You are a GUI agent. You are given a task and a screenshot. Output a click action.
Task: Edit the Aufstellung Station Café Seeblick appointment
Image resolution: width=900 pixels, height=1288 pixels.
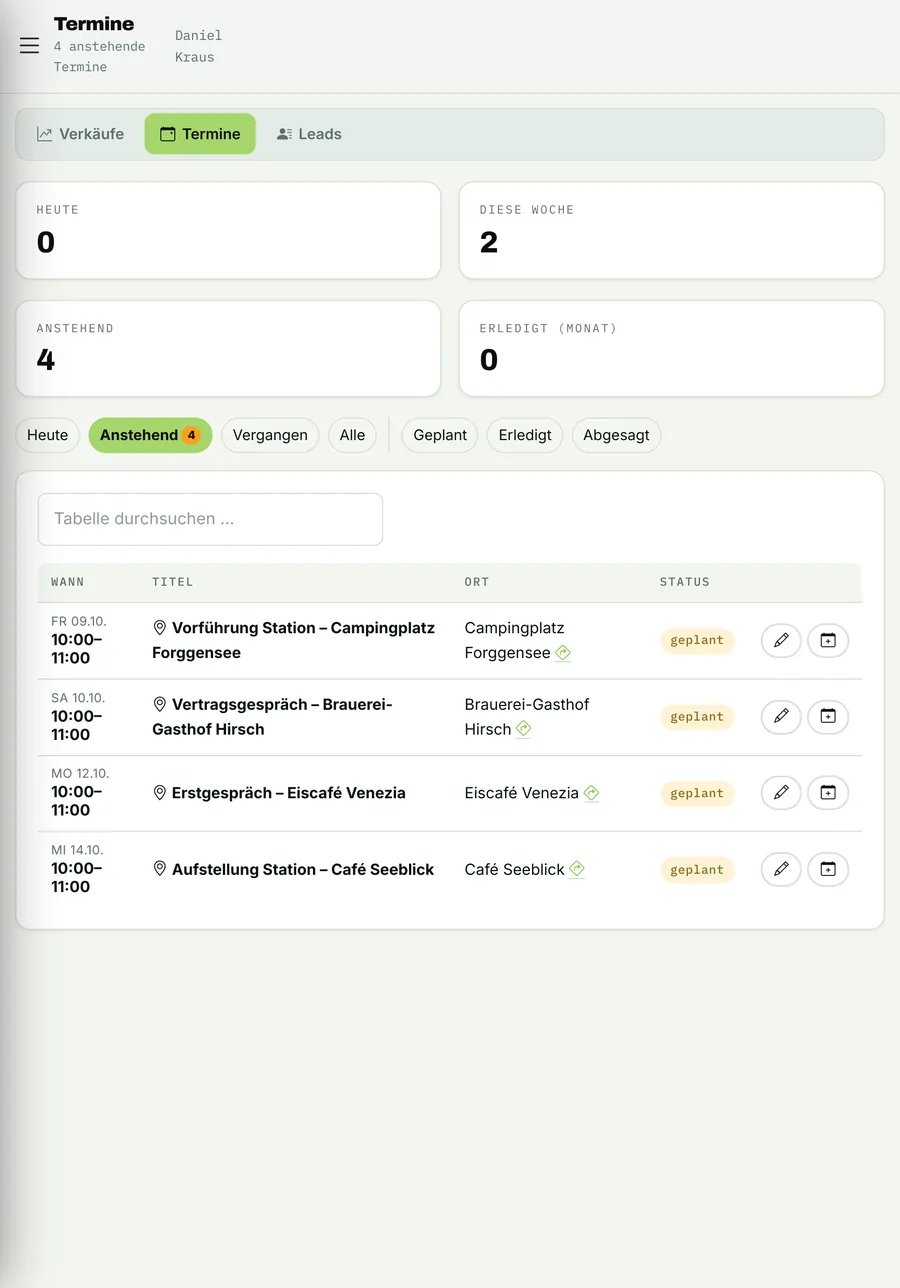click(781, 870)
